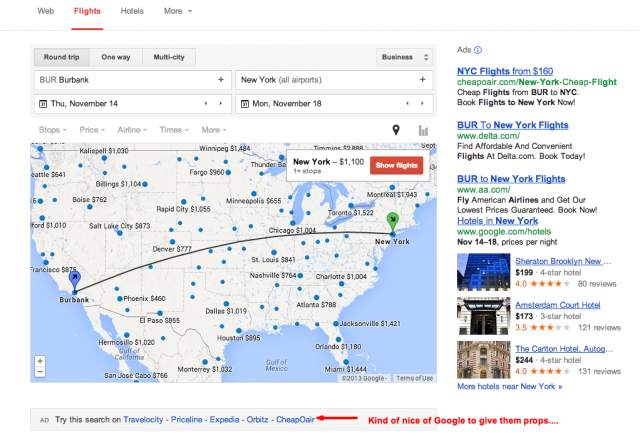Open calendar icon for Thu, November 14

[x=43, y=104]
